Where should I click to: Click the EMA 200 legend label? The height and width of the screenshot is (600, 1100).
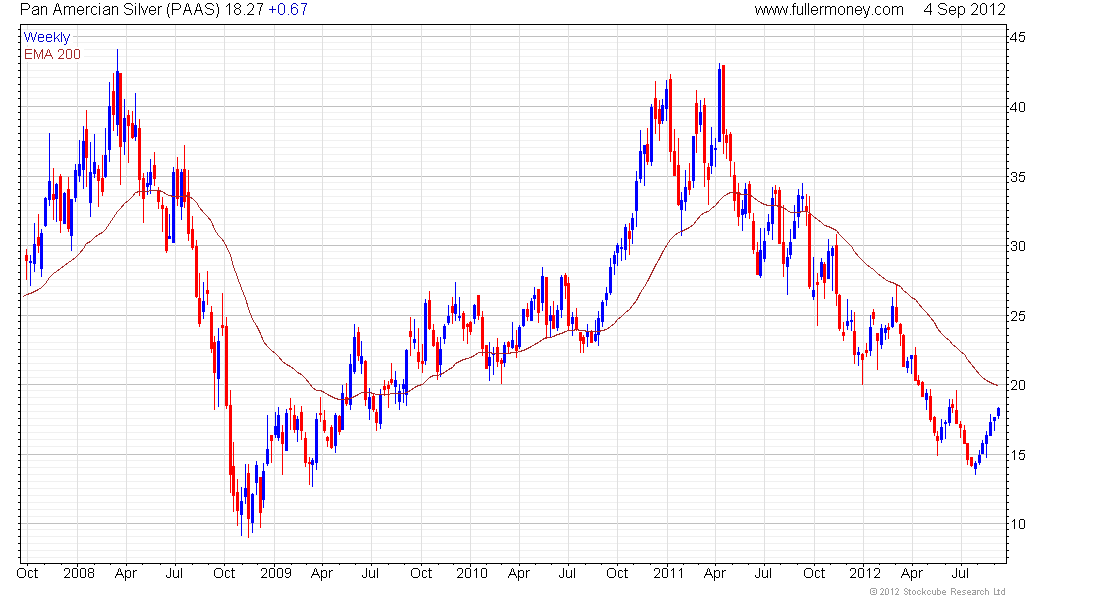[x=52, y=54]
